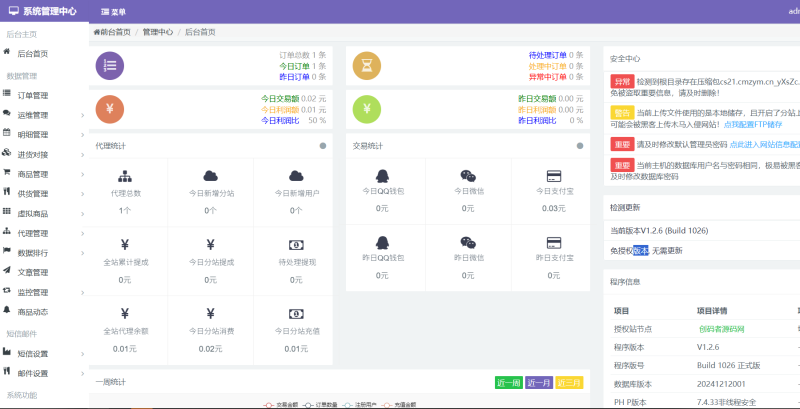Click the 创码者源码网 link

(x=722, y=329)
